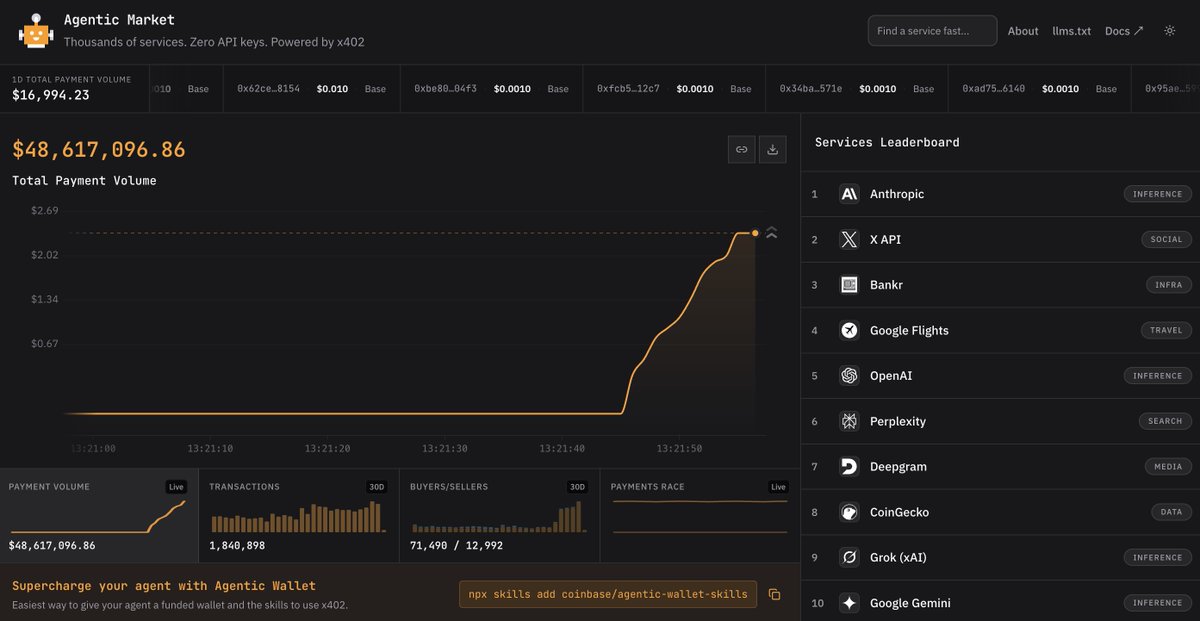Toggle the light/dark theme sun icon
The width and height of the screenshot is (1200, 621).
coord(1170,31)
